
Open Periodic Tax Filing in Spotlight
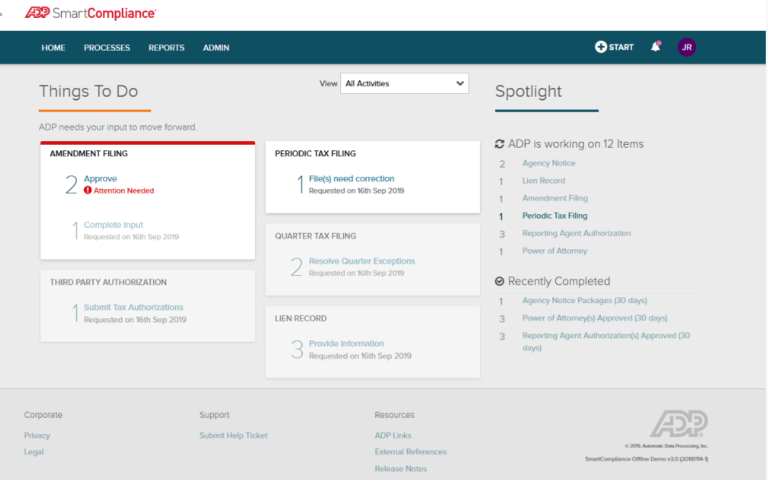click(x=555, y=216)
